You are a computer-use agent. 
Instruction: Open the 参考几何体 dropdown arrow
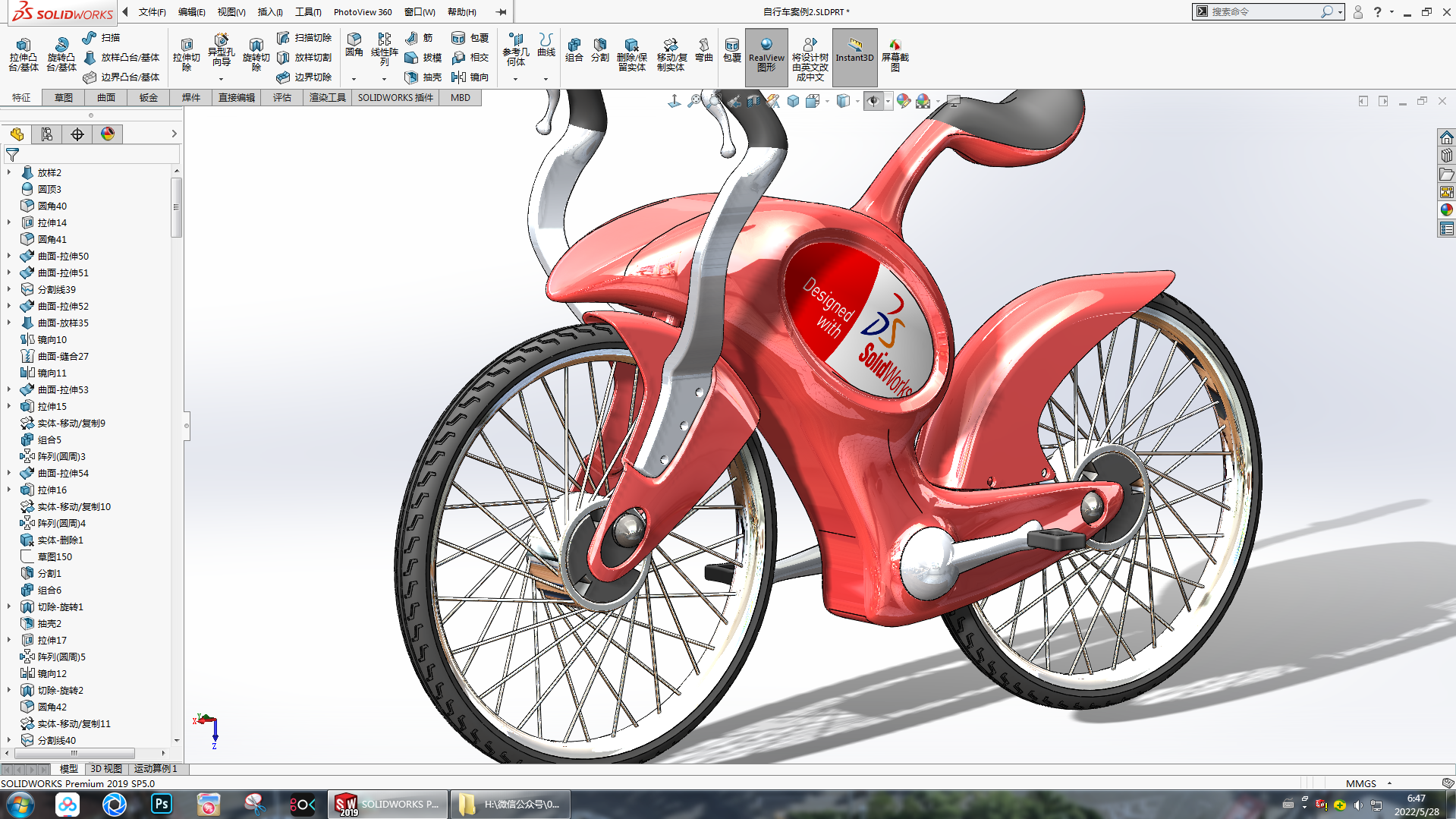click(515, 79)
